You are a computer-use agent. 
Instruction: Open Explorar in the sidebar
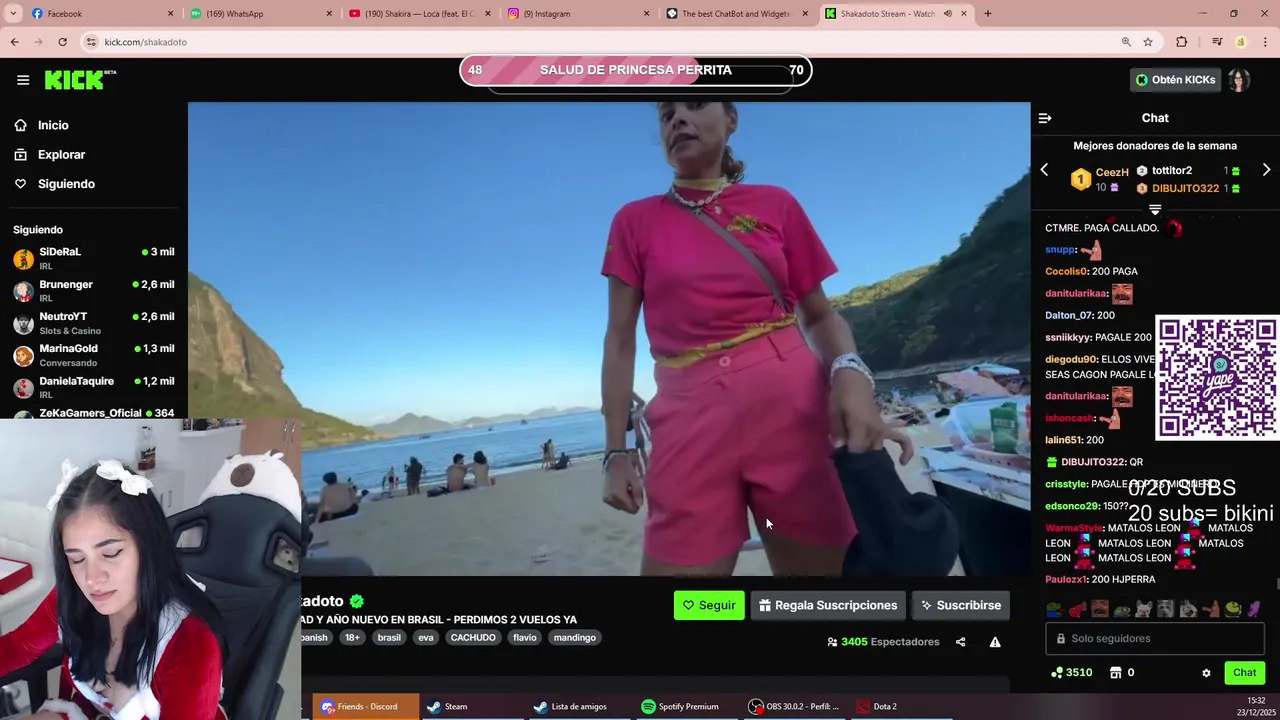[x=61, y=155]
